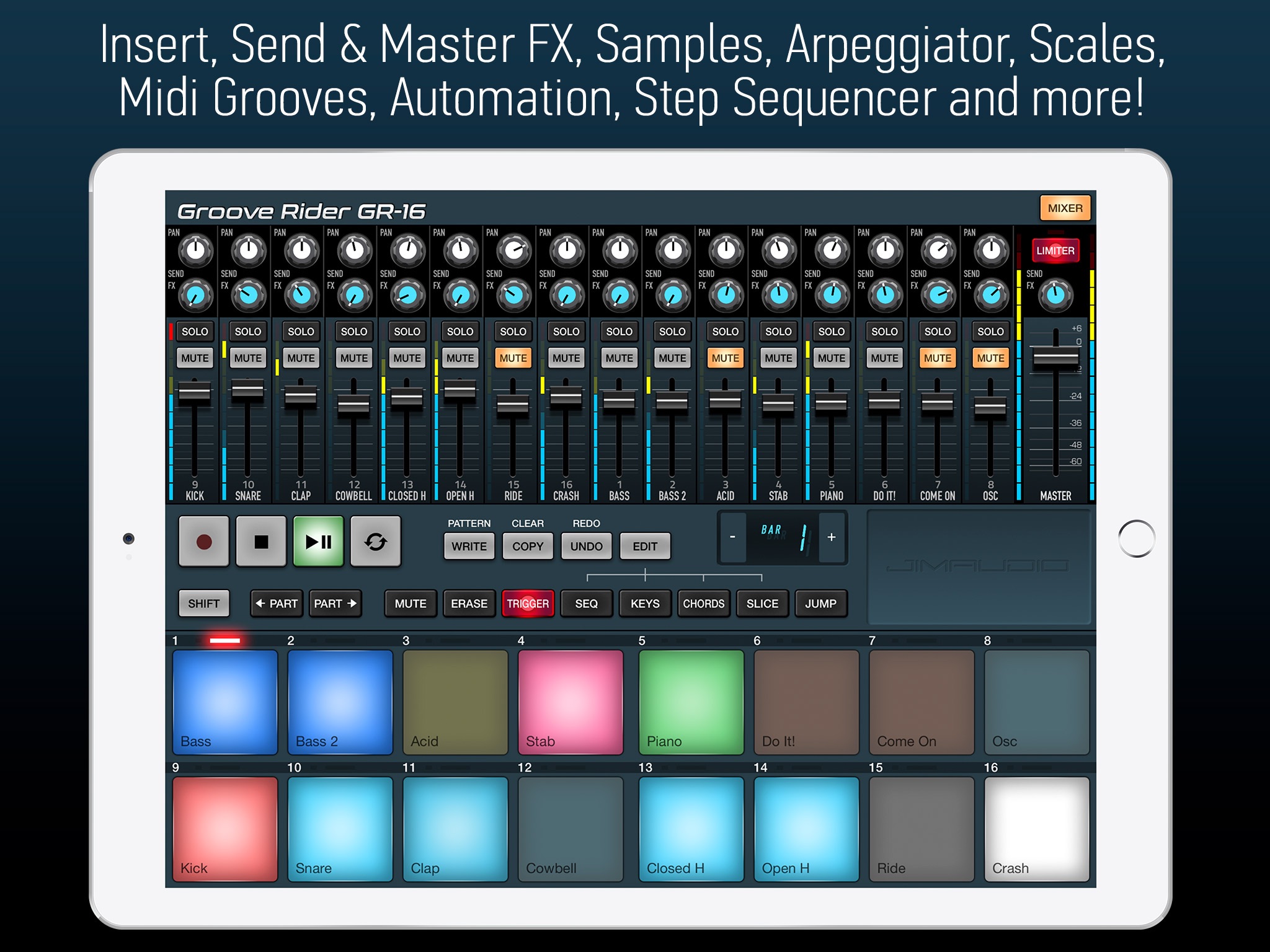The width and height of the screenshot is (1270, 952).
Task: Click the Copy button
Action: [x=528, y=546]
